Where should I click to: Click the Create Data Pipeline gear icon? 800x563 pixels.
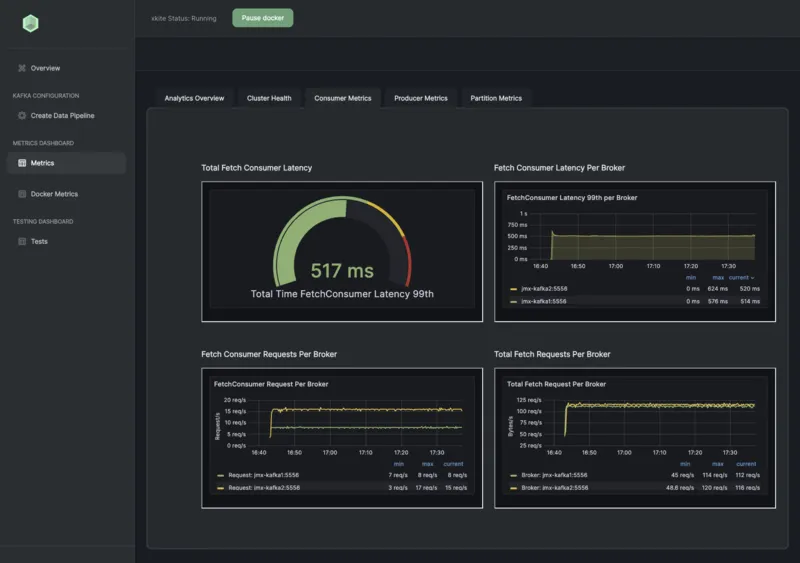point(22,116)
